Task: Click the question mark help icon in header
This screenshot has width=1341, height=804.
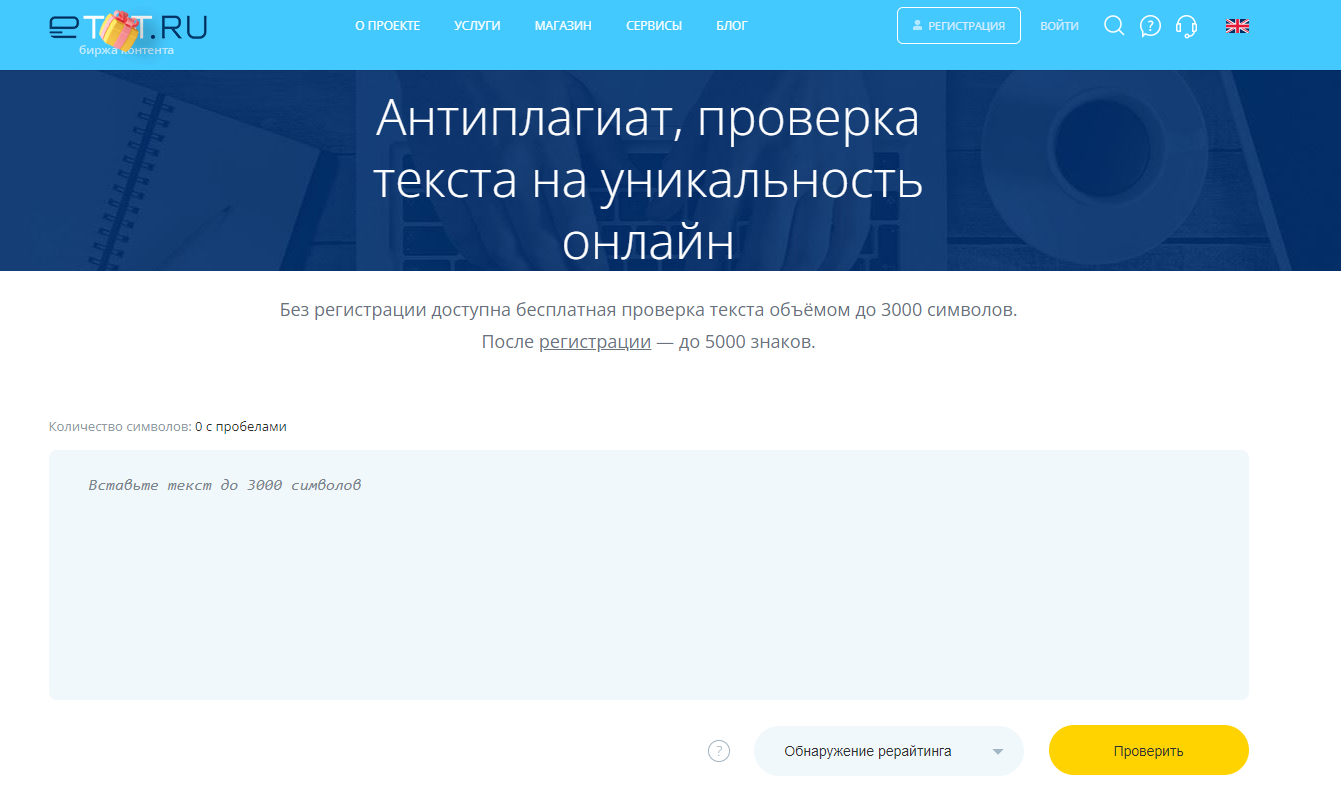Action: [1150, 26]
